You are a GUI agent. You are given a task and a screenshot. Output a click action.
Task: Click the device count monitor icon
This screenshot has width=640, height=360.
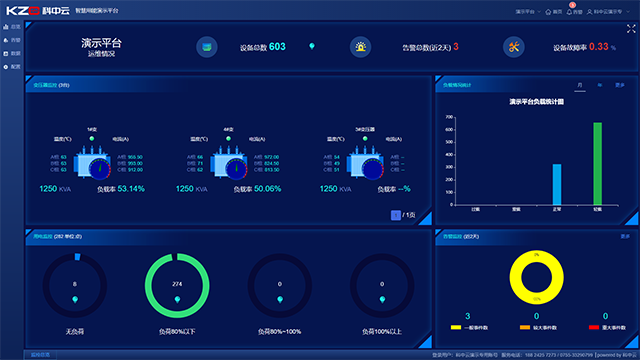(x=207, y=47)
